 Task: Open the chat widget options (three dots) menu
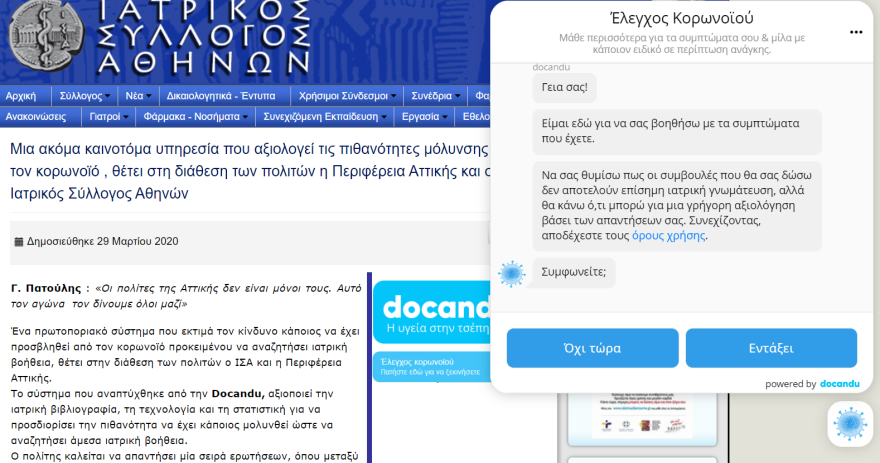pos(855,32)
